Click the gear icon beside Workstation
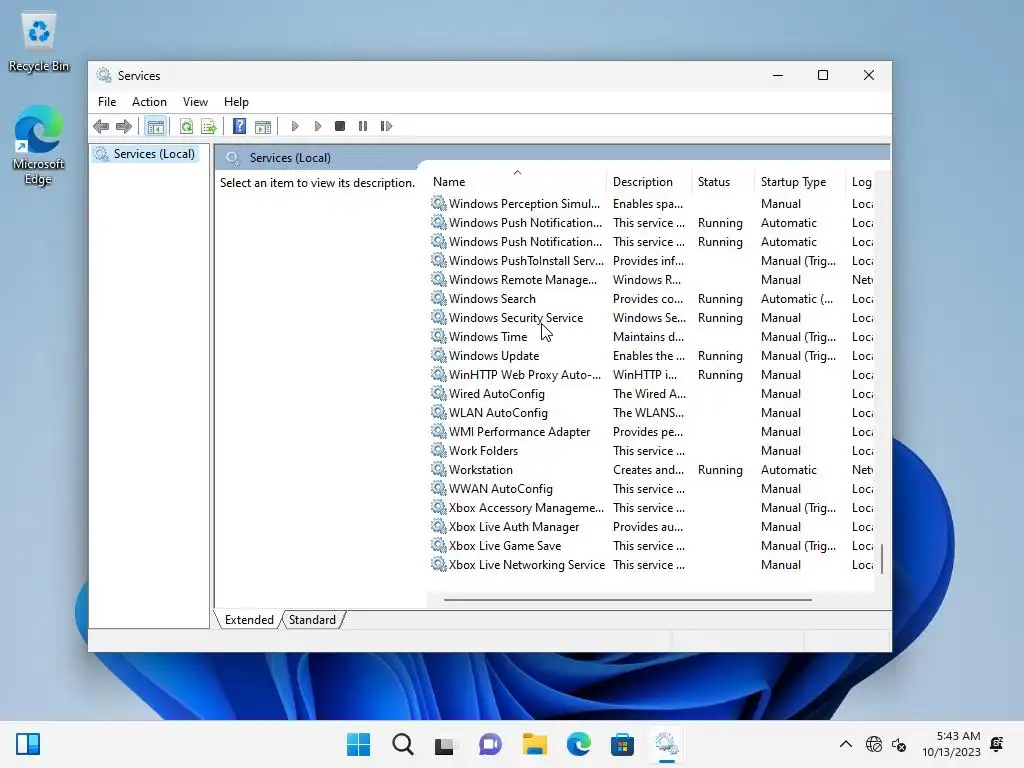The image size is (1024, 768). (x=439, y=470)
